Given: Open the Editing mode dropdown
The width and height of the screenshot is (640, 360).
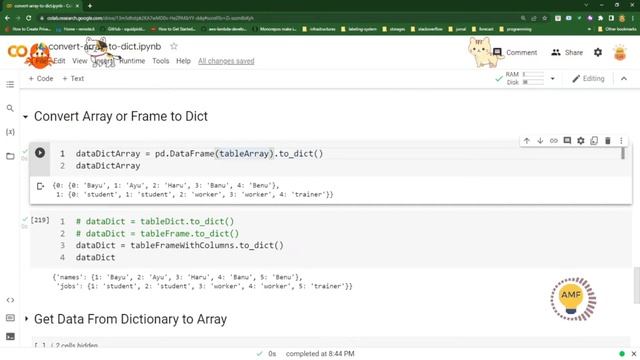Looking at the screenshot, I should pyautogui.click(x=588, y=78).
